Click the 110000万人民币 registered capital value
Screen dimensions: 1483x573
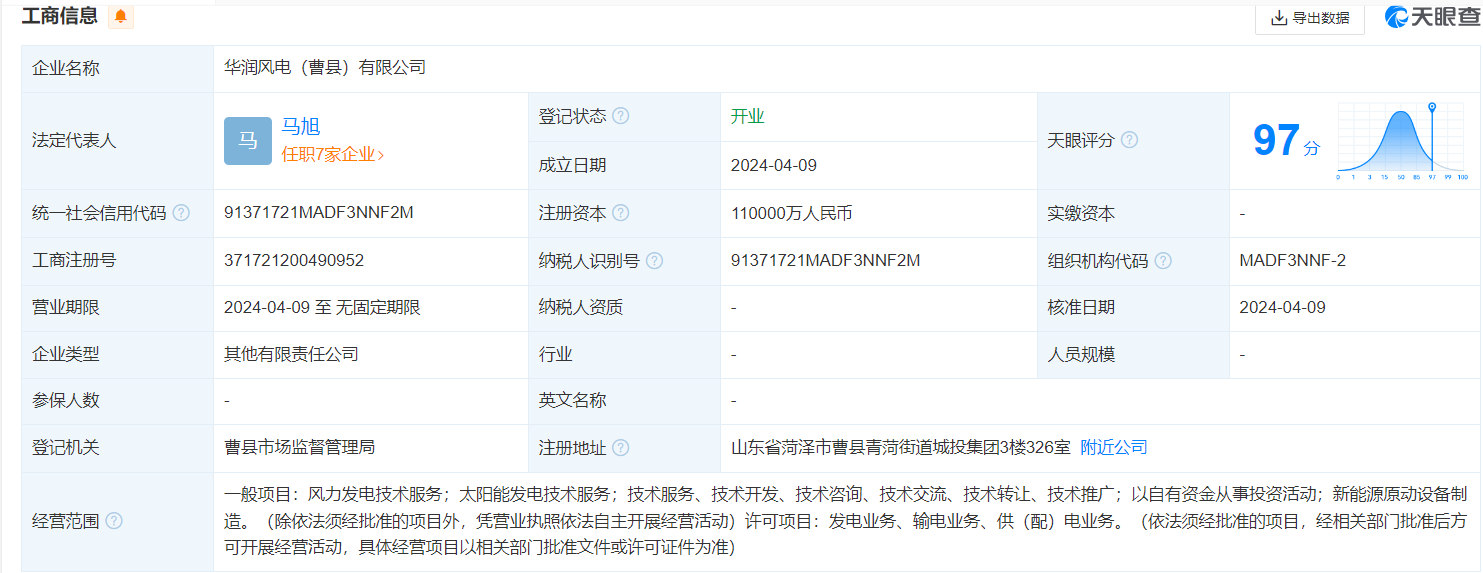(x=792, y=213)
